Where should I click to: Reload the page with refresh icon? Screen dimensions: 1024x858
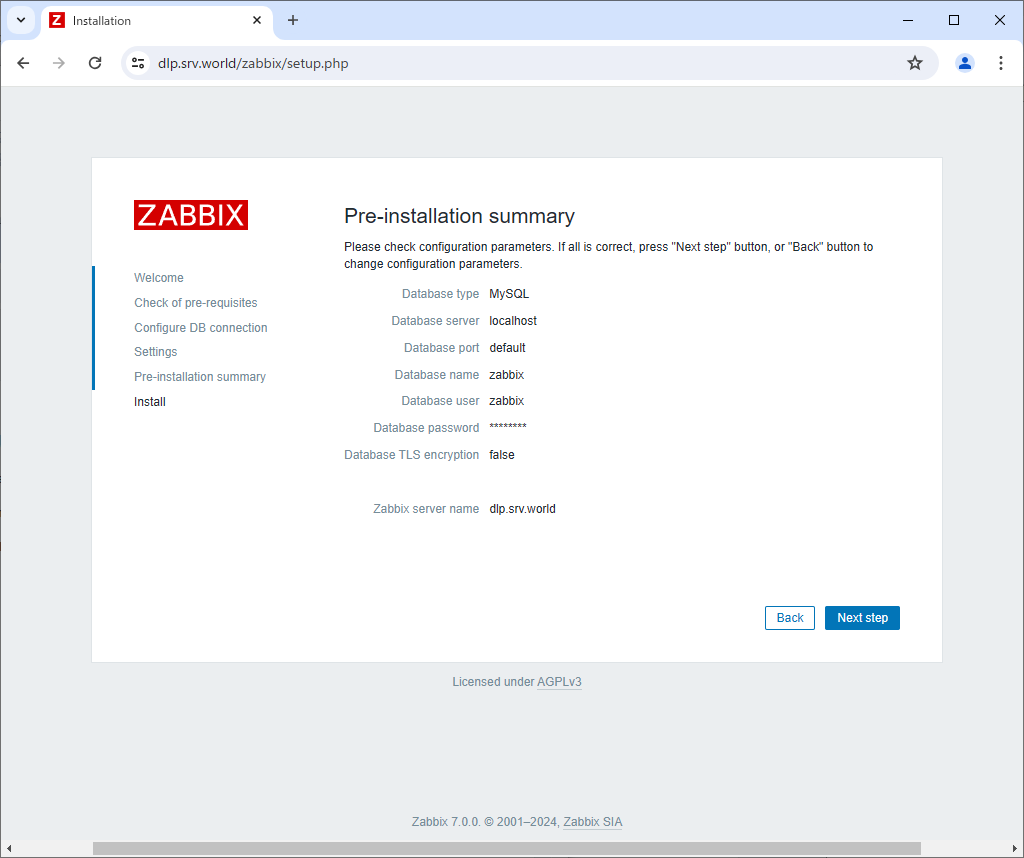click(x=95, y=63)
